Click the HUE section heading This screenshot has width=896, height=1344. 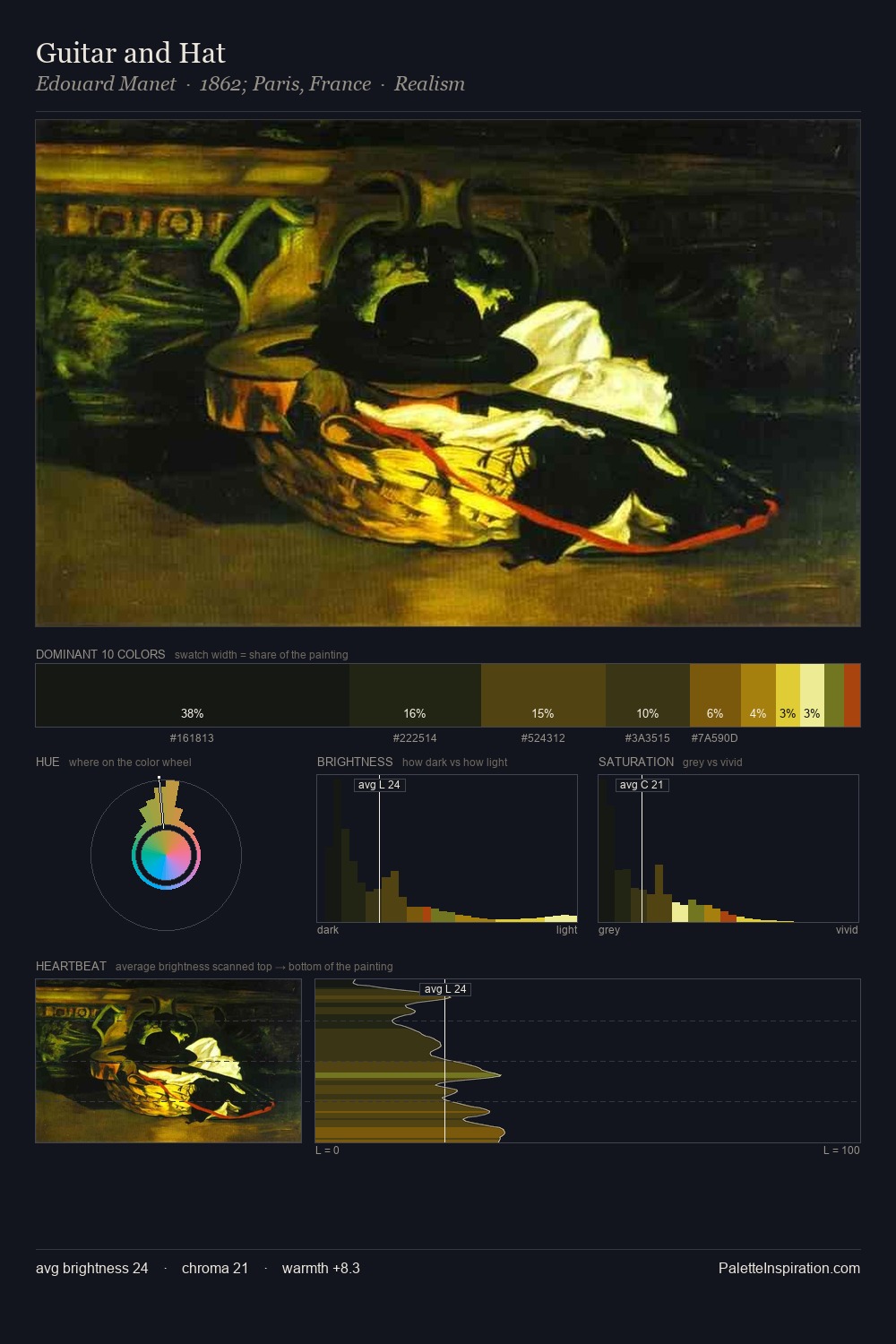click(47, 762)
